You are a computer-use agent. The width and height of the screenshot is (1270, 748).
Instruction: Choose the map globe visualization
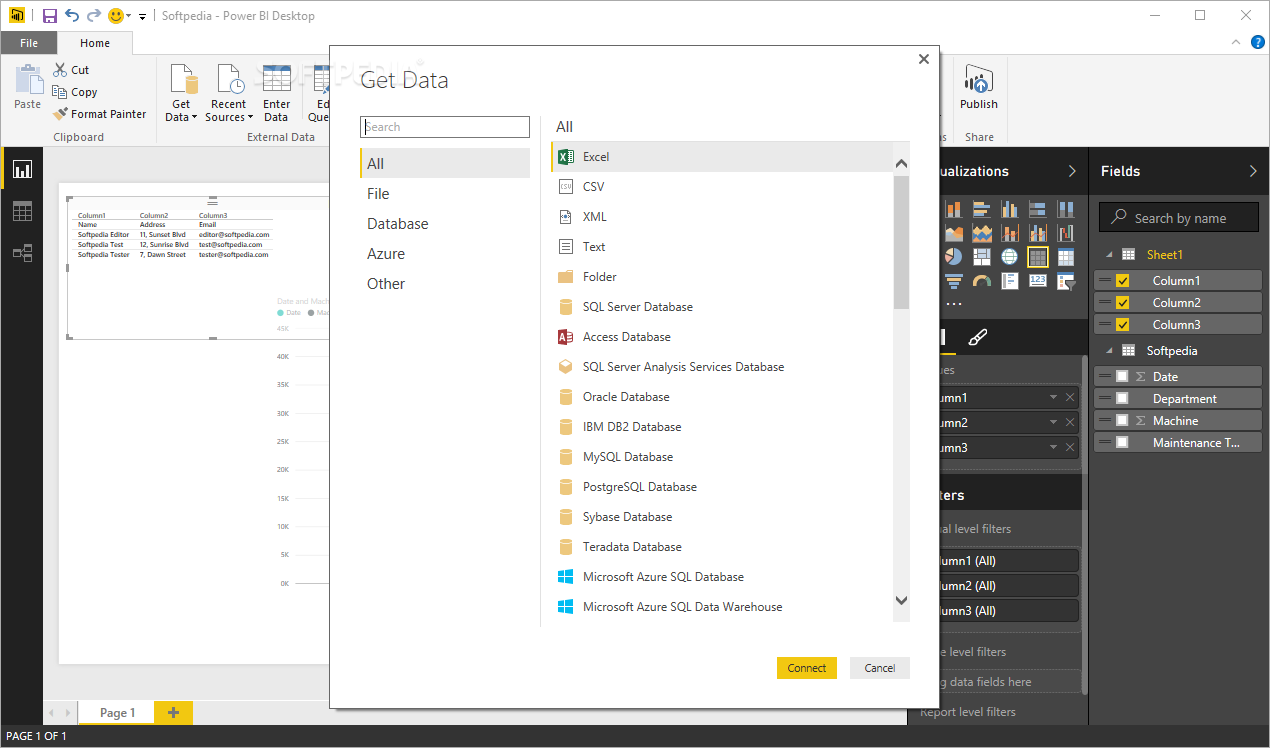(1010, 257)
